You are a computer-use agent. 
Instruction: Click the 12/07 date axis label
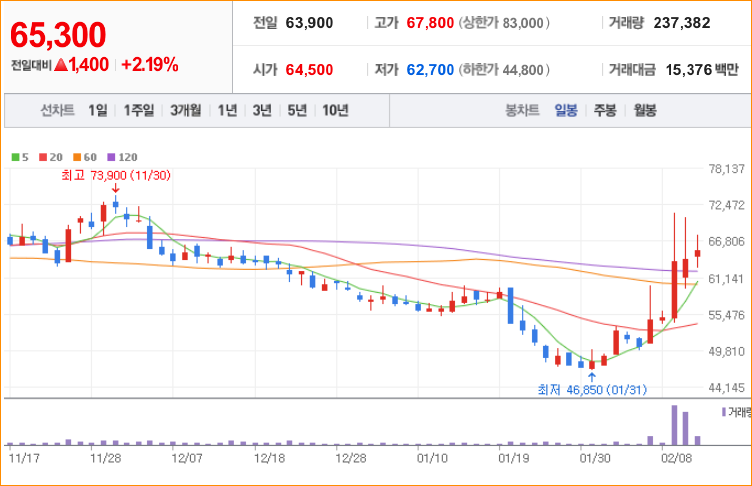coord(187,458)
